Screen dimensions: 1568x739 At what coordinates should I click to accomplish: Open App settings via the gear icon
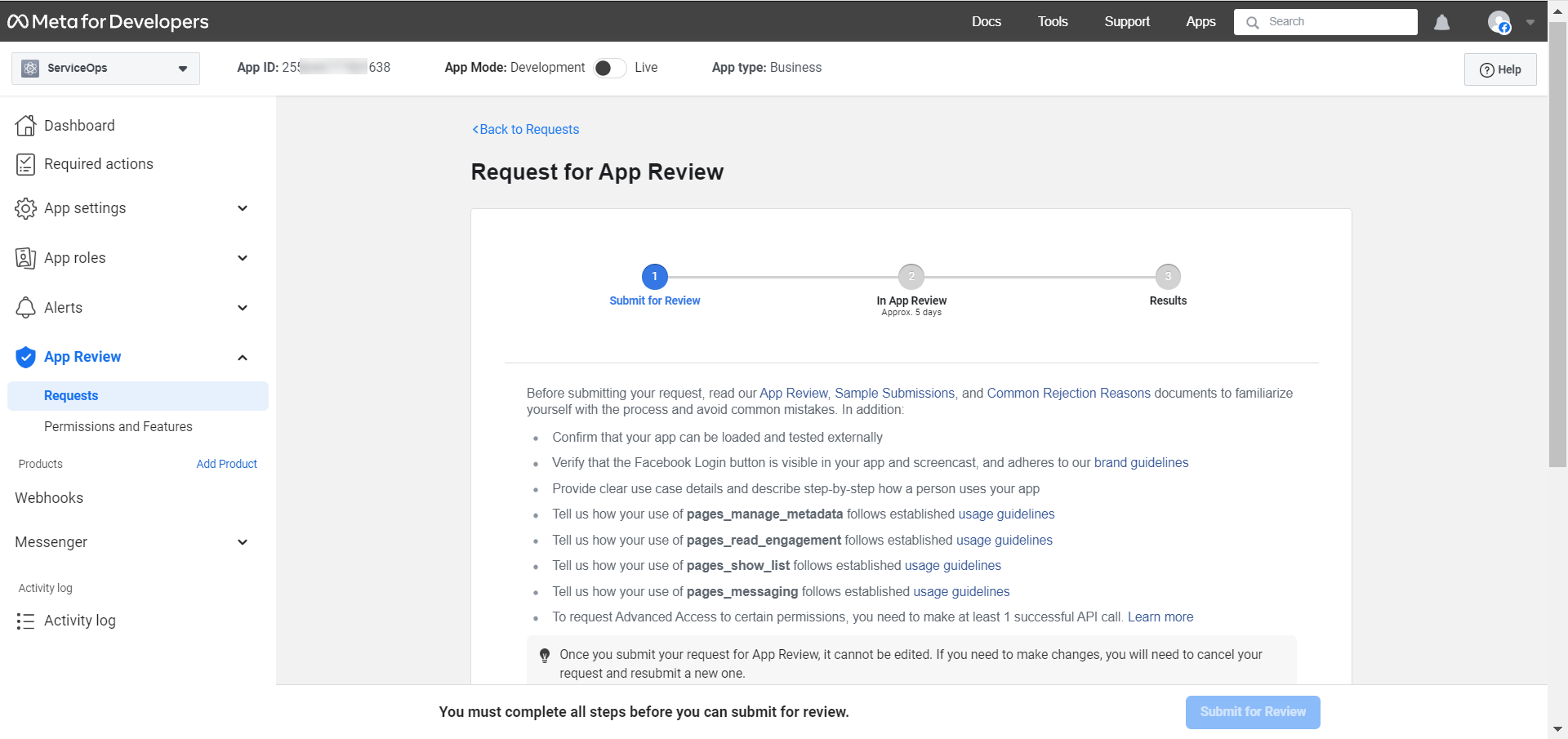click(25, 208)
